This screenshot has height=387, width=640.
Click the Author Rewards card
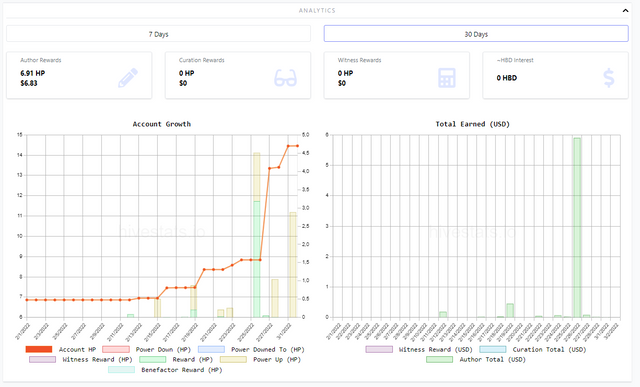coord(79,75)
